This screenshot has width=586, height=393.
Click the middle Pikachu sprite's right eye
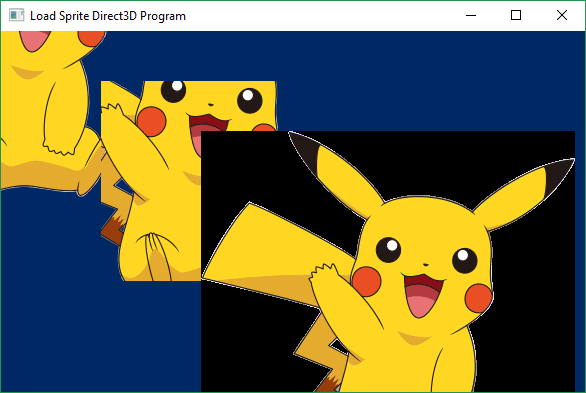(250, 100)
